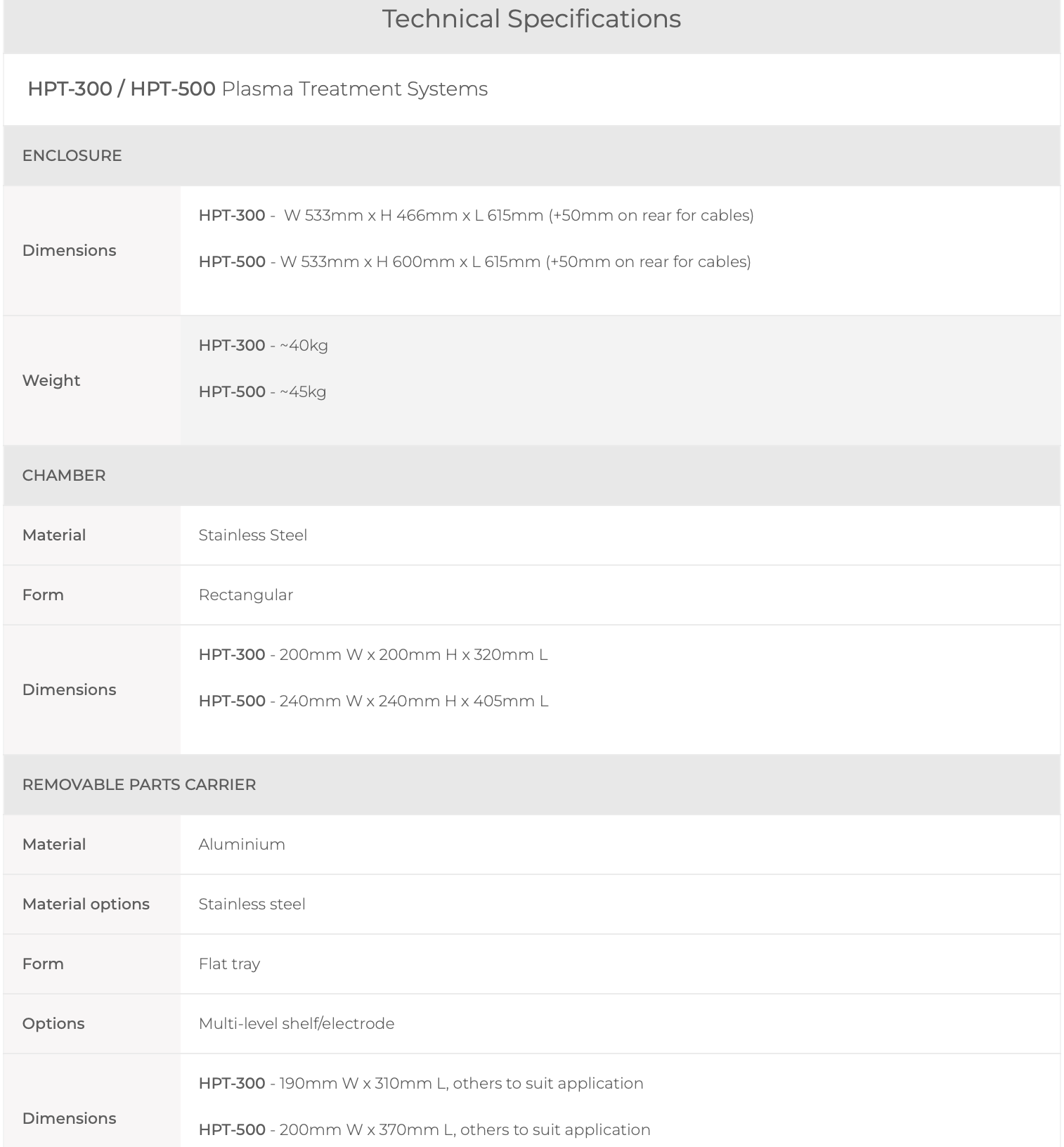
Task: Click the REMOVABLE PARTS CARRIER section header
Action: coord(139,784)
